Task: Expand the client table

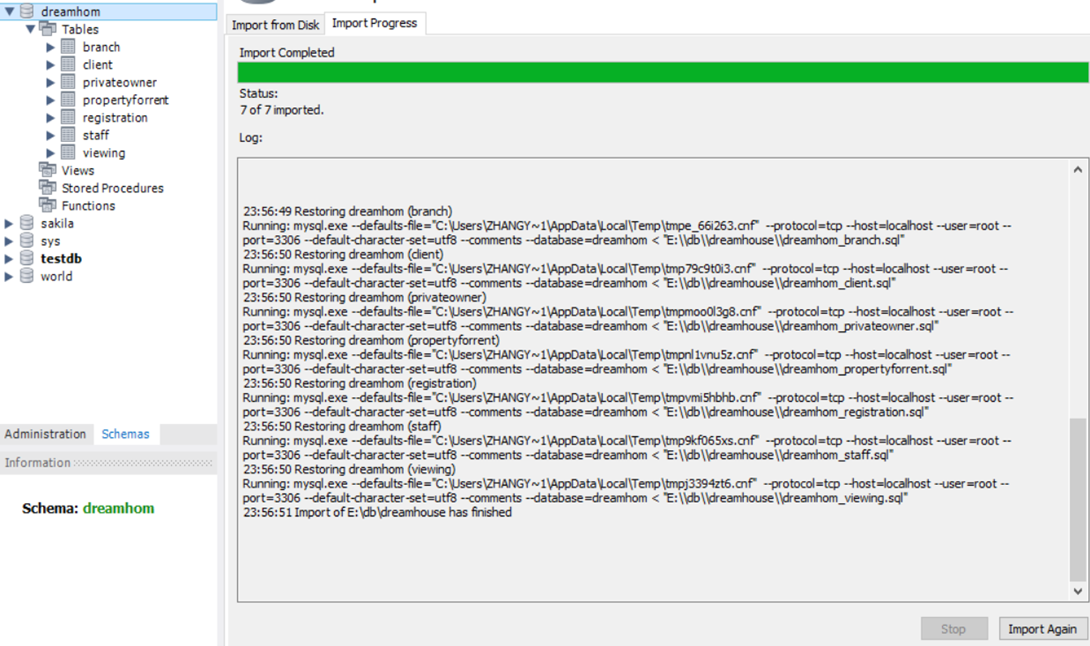Action: [x=50, y=65]
